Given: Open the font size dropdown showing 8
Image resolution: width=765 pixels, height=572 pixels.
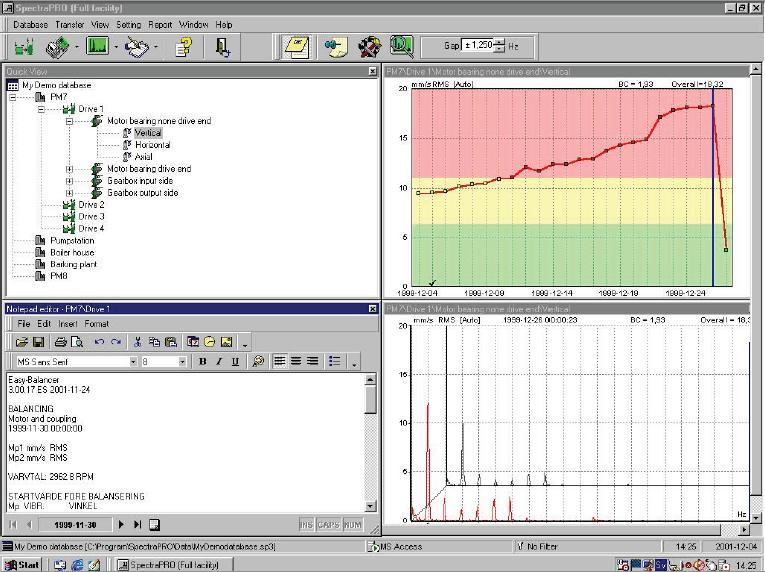Looking at the screenshot, I should click(x=182, y=361).
